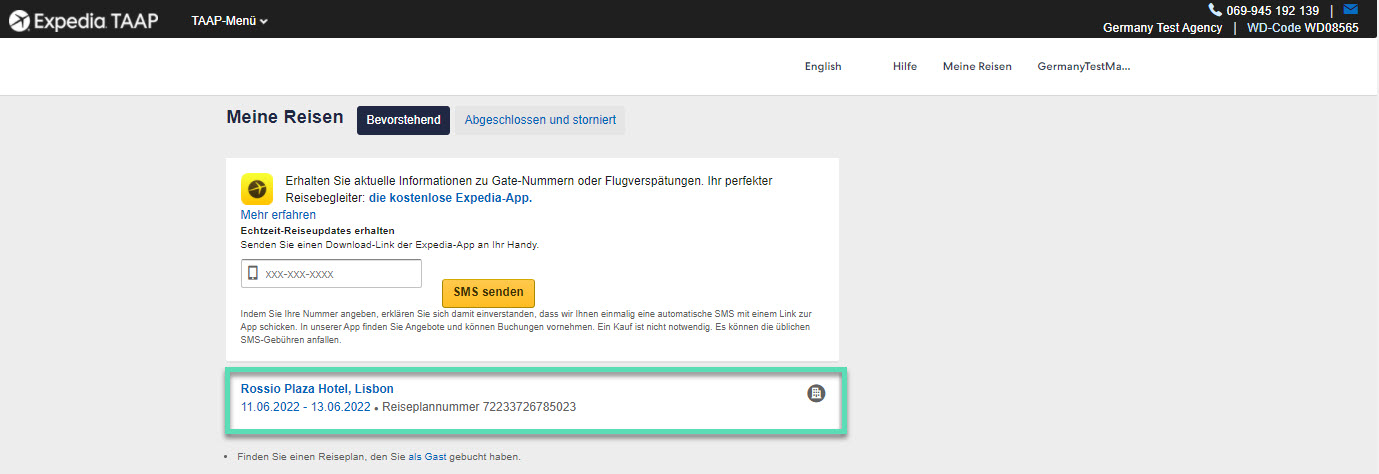Switch language to English

[x=823, y=67]
